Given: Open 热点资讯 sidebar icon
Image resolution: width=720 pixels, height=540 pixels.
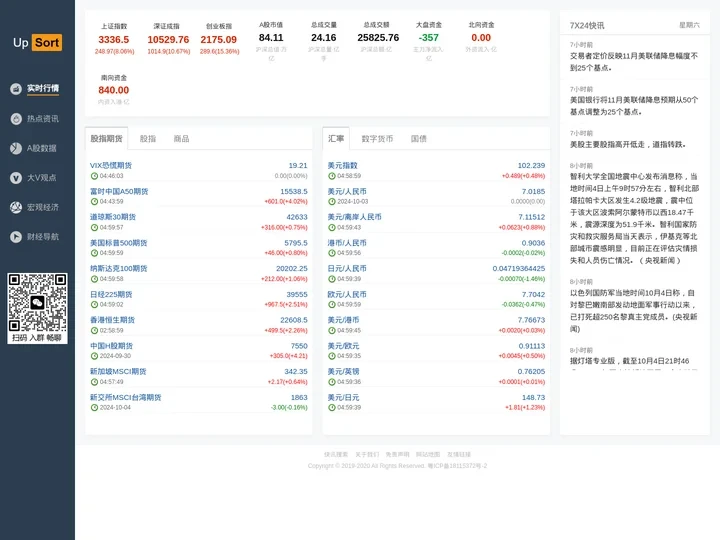Looking at the screenshot, I should coord(16,119).
